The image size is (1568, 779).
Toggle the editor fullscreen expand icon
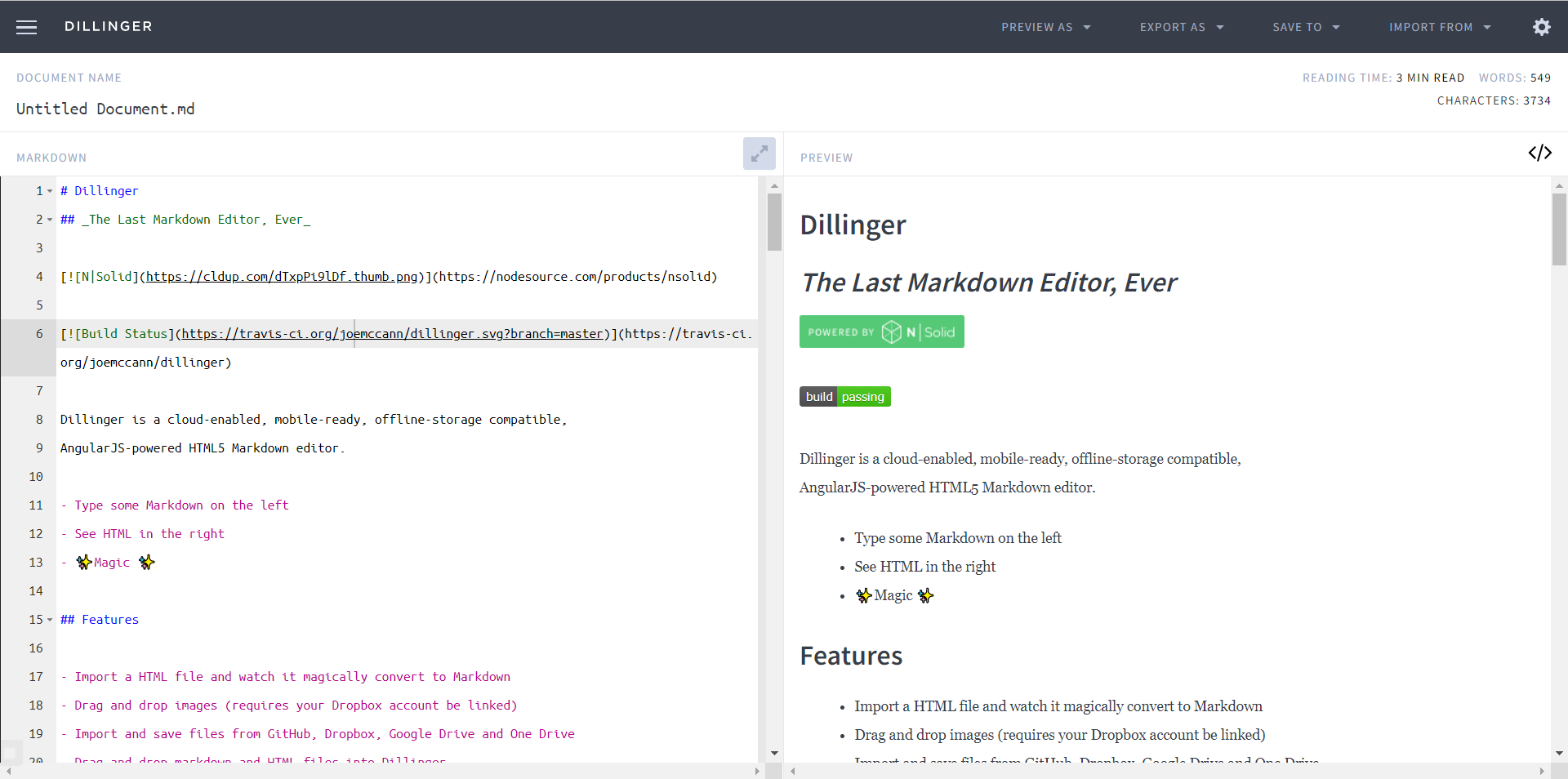(759, 154)
